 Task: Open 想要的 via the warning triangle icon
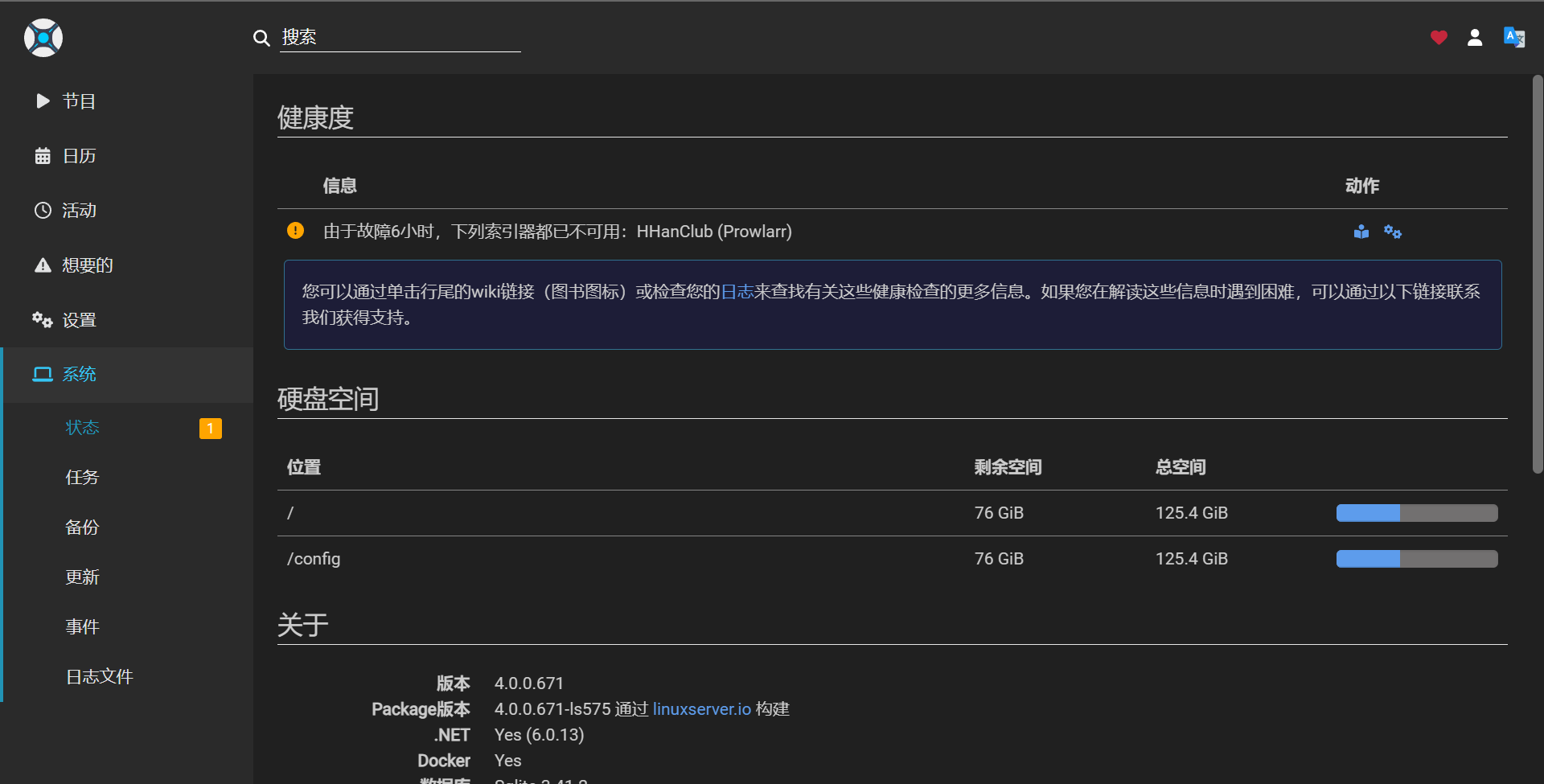click(43, 265)
